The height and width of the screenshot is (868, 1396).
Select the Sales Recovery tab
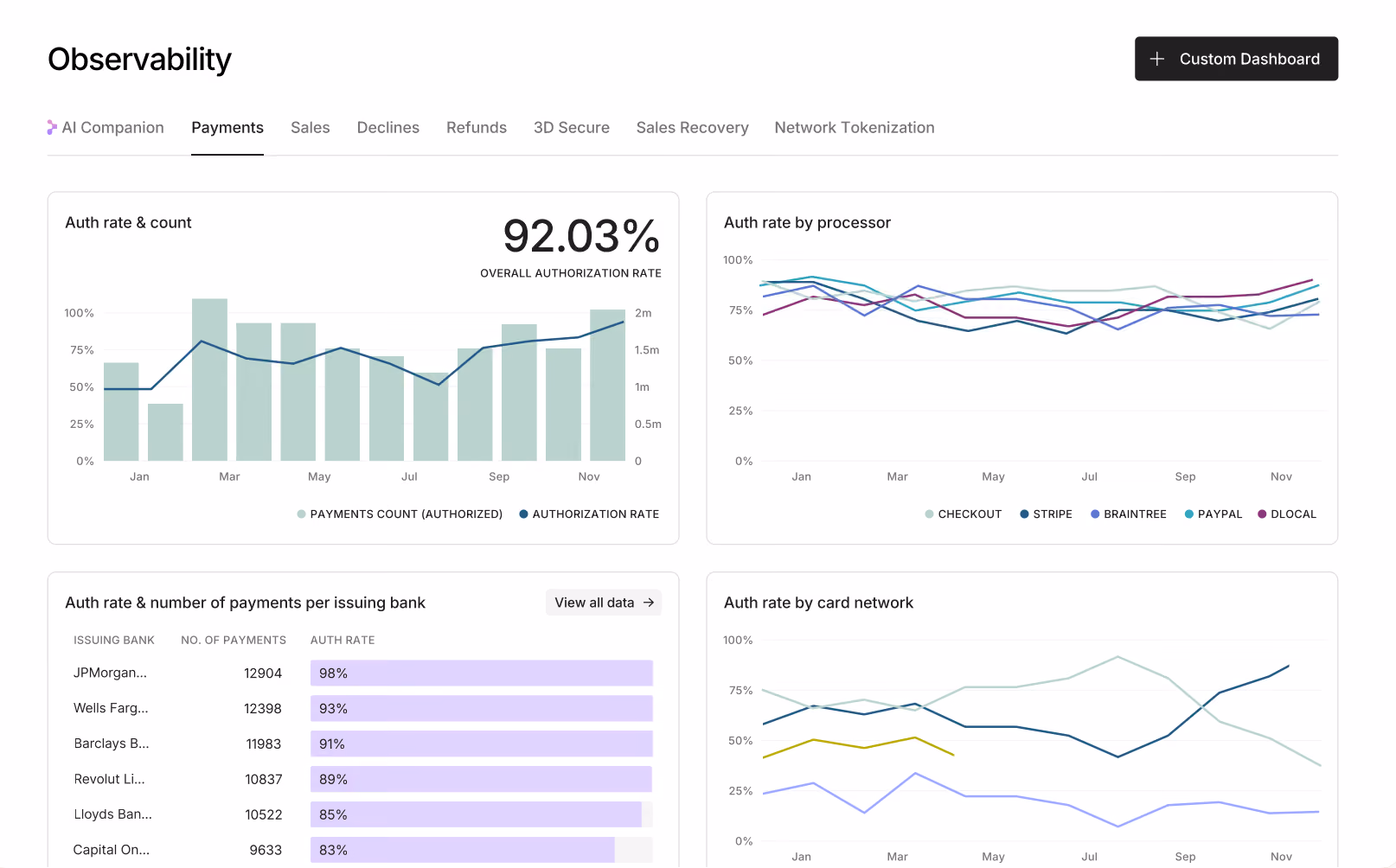click(x=693, y=128)
